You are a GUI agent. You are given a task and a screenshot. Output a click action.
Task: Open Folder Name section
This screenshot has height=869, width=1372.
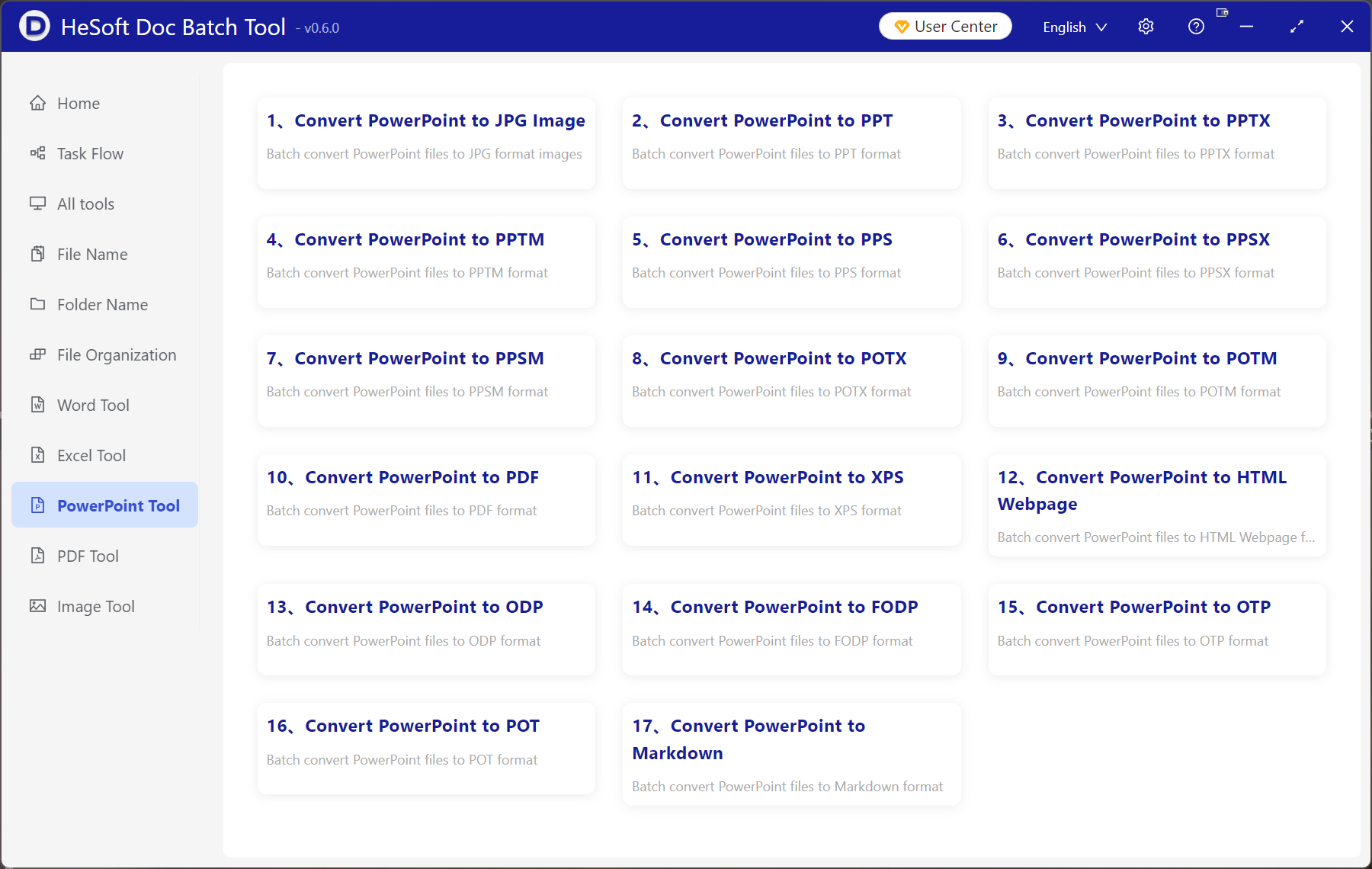coord(104,304)
